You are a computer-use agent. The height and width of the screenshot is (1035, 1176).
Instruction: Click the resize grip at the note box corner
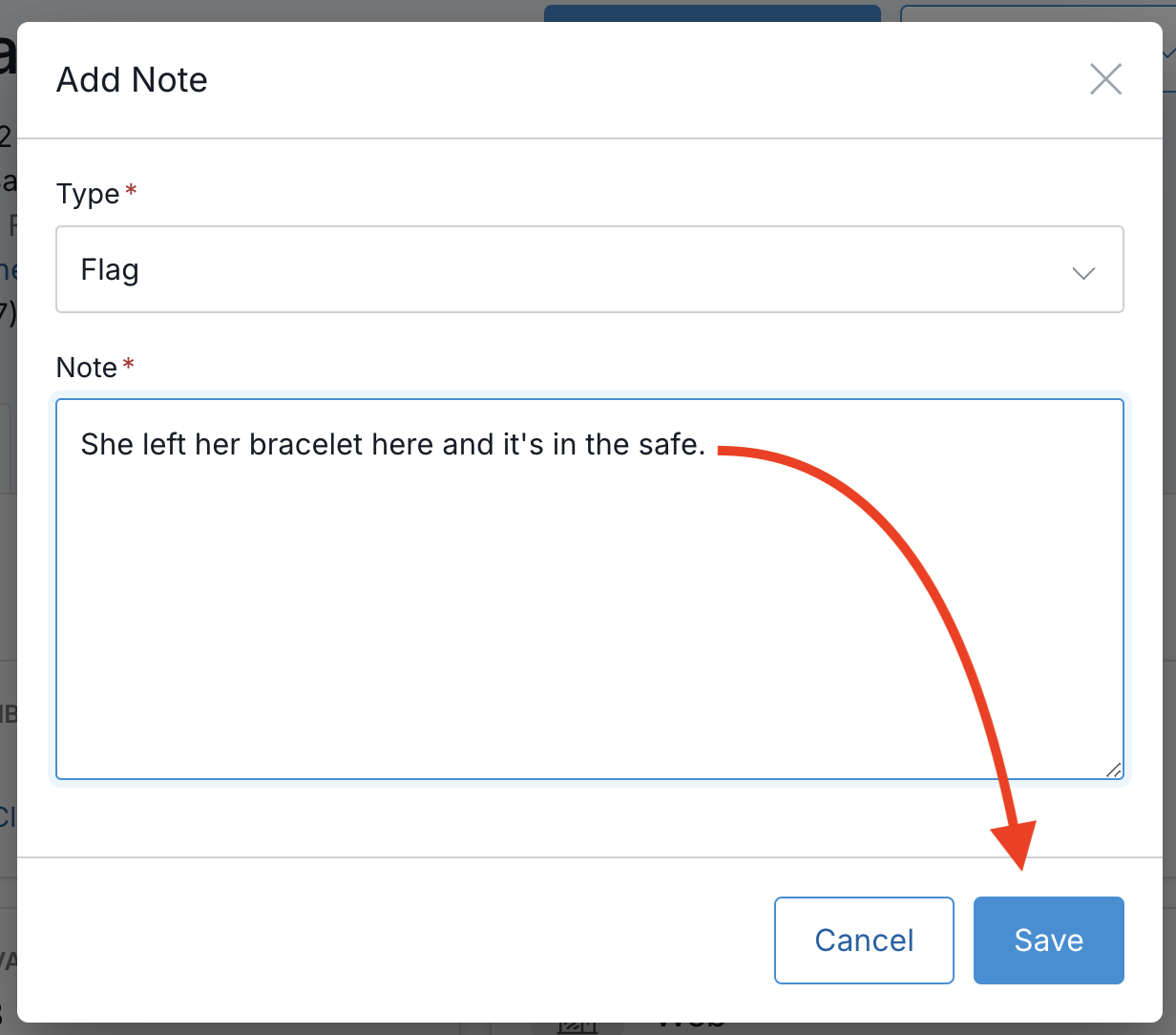coord(1115,770)
